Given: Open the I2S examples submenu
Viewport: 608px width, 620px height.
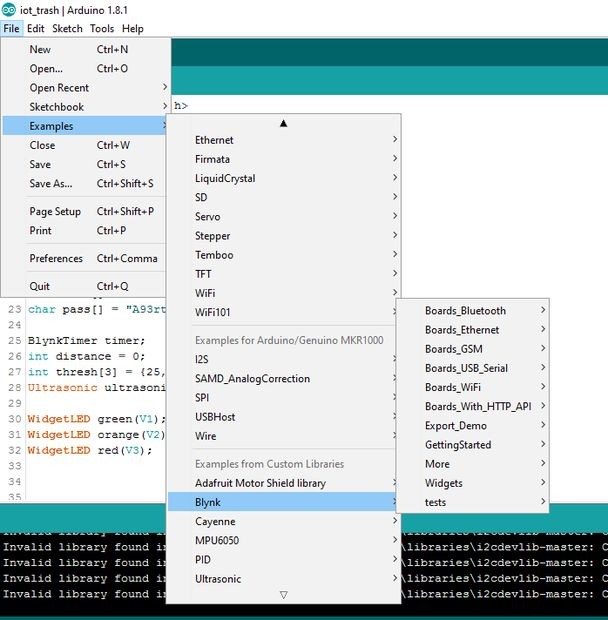Looking at the screenshot, I should click(282, 359).
